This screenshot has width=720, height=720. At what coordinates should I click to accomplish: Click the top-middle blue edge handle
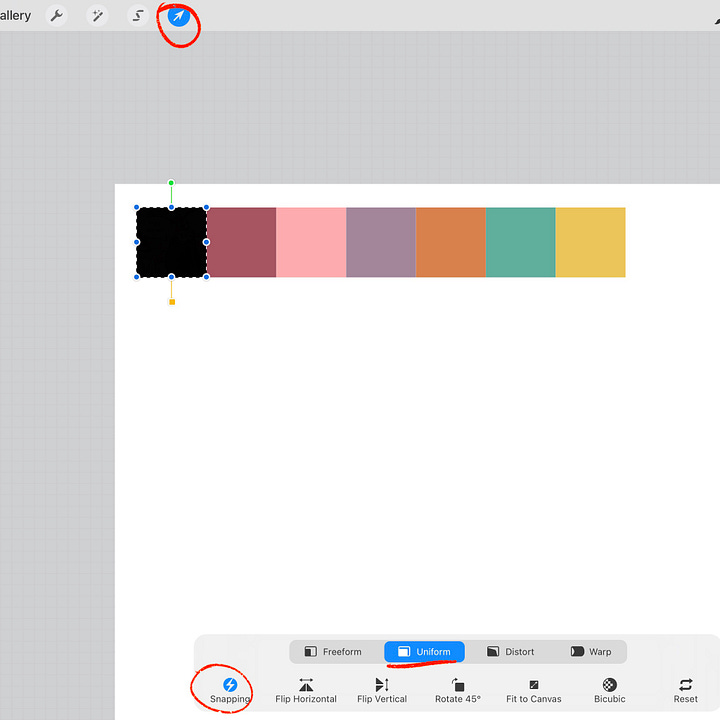coord(171,208)
